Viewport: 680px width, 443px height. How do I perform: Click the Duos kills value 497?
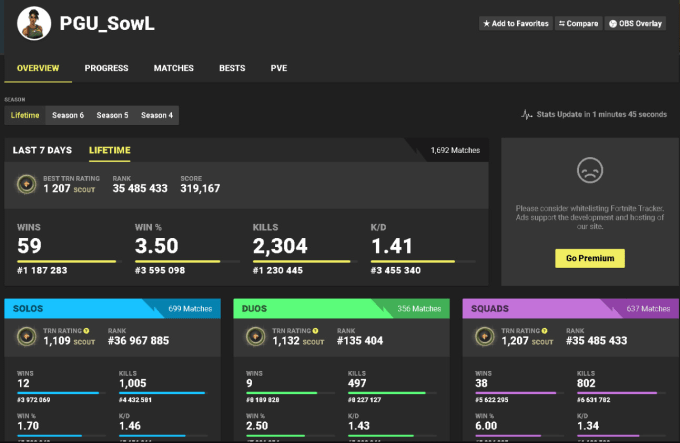(357, 383)
